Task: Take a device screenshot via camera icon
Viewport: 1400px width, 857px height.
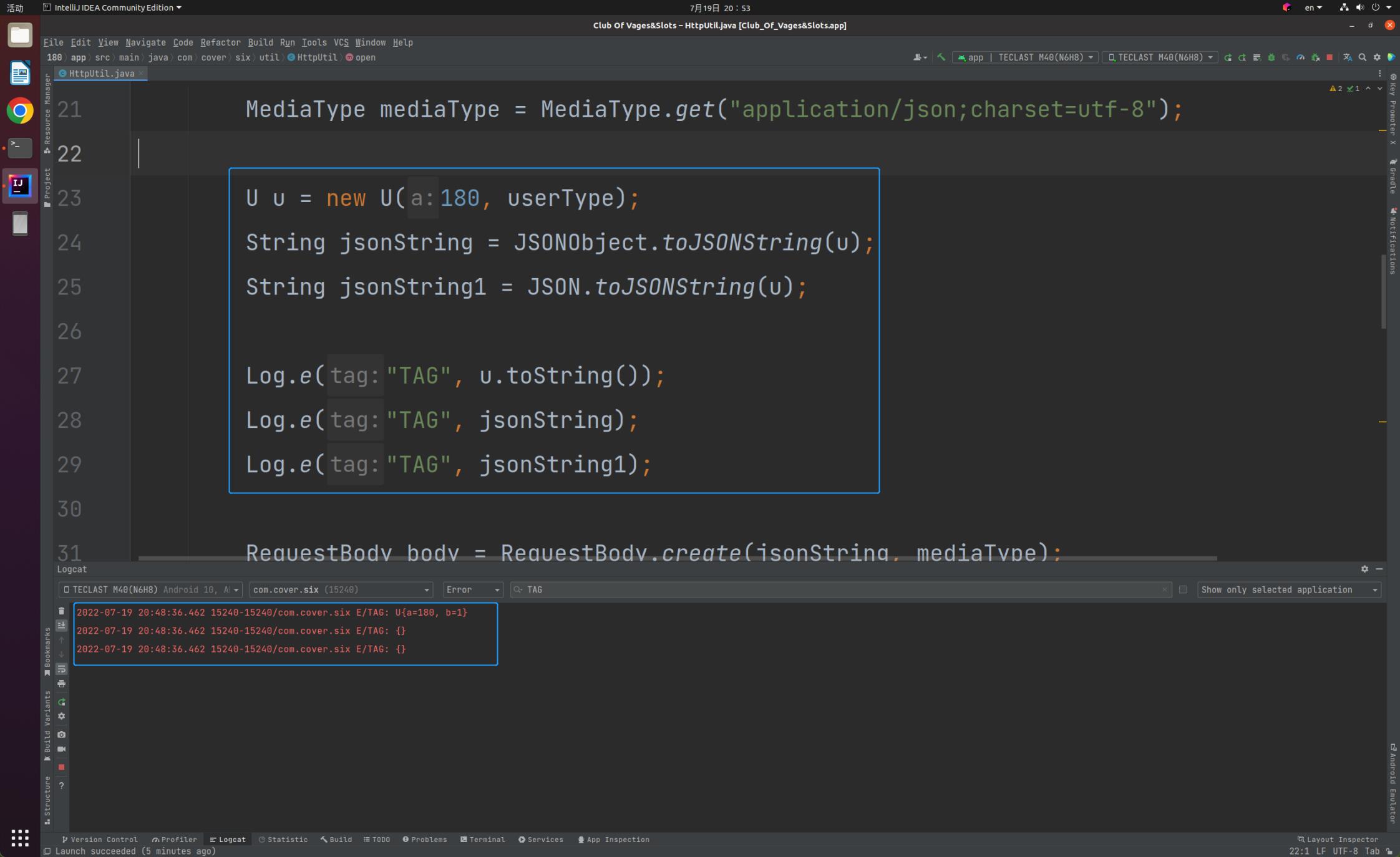Action: click(x=61, y=734)
